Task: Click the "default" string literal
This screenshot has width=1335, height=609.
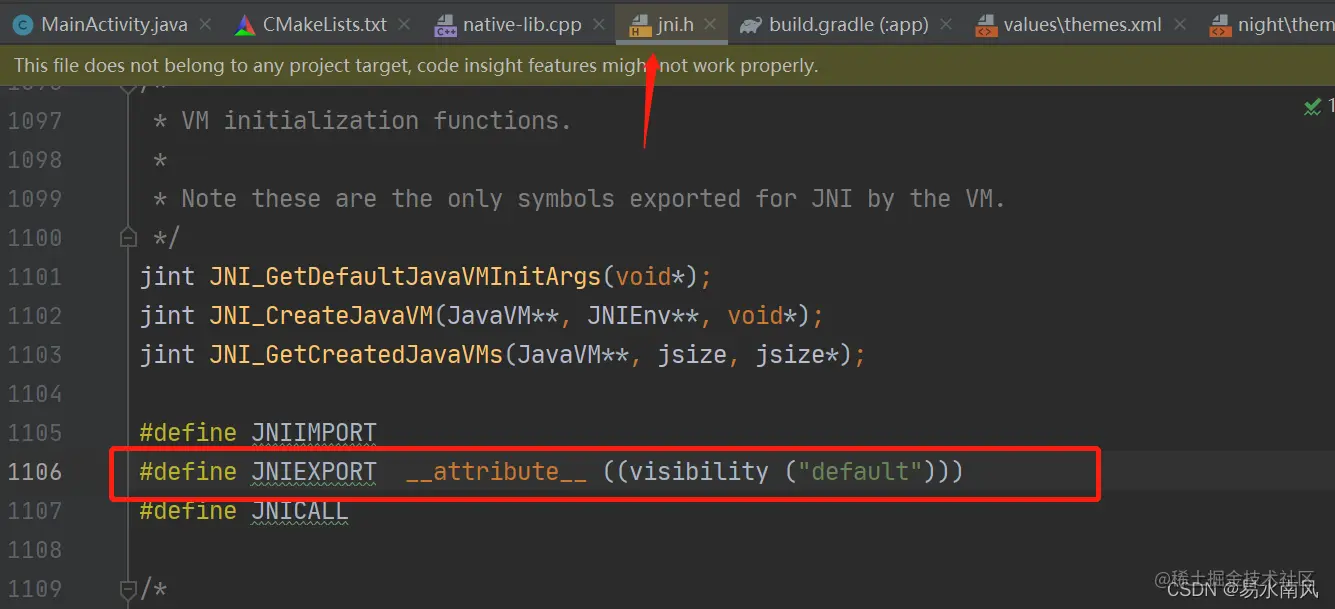Action: 860,472
